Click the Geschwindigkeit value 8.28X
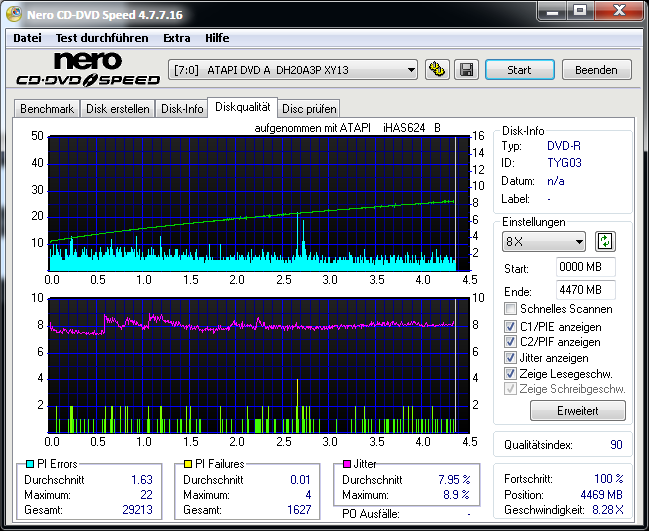649x531 pixels. 608,510
